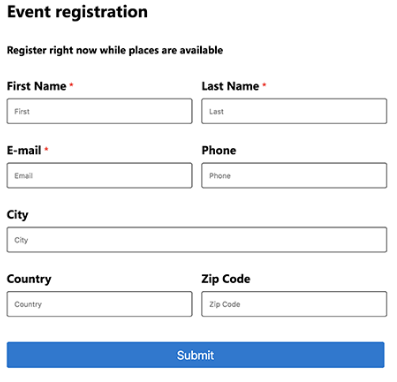Screen dimensions: 397x382
Task: Click the City label
Action: (18, 215)
